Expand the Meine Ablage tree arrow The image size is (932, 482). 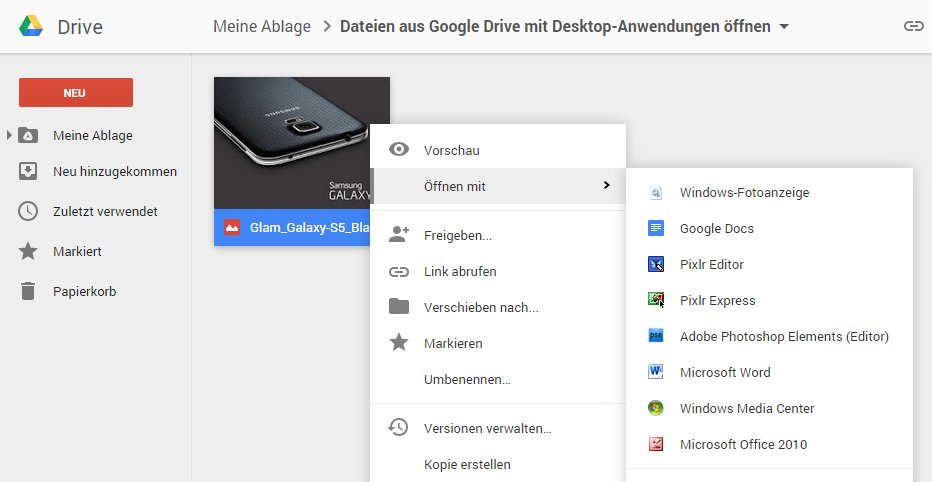pos(9,136)
